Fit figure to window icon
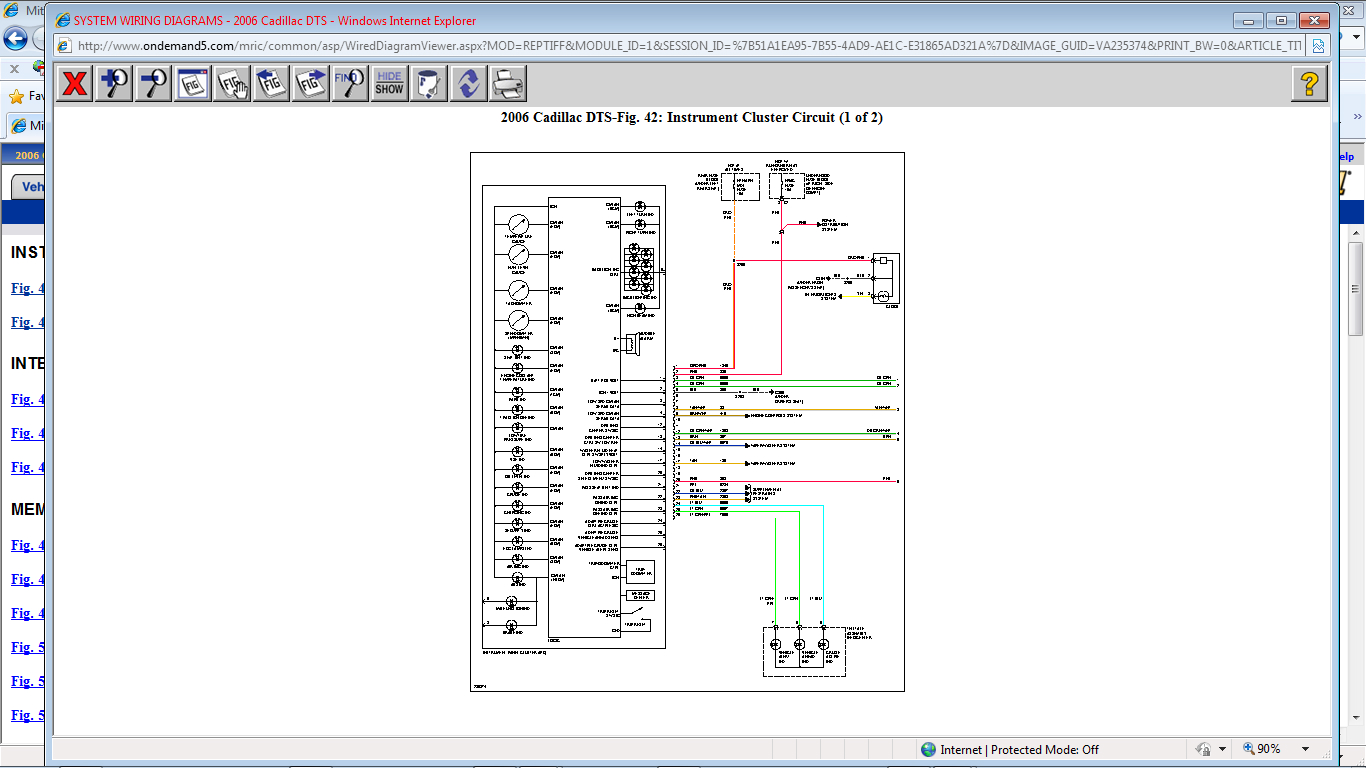 coord(192,84)
